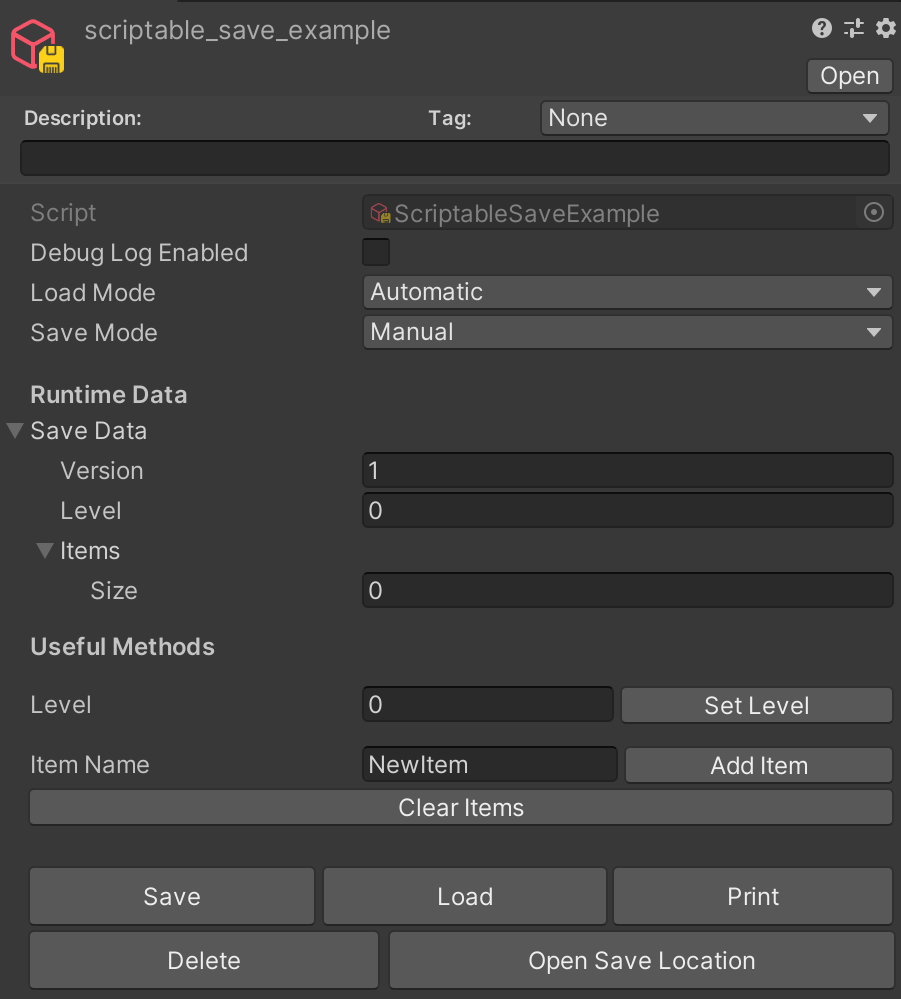Screen dimensions: 901x999
Task: Open the preset selector sliders icon
Action: point(854,28)
